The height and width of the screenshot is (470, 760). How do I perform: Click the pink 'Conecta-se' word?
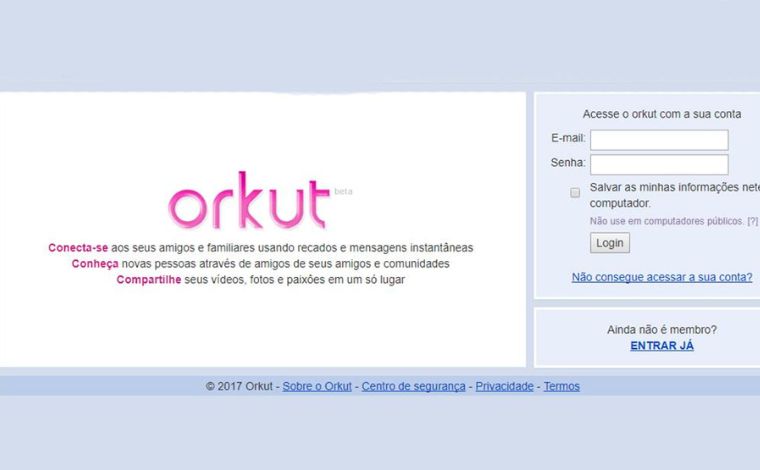point(78,248)
